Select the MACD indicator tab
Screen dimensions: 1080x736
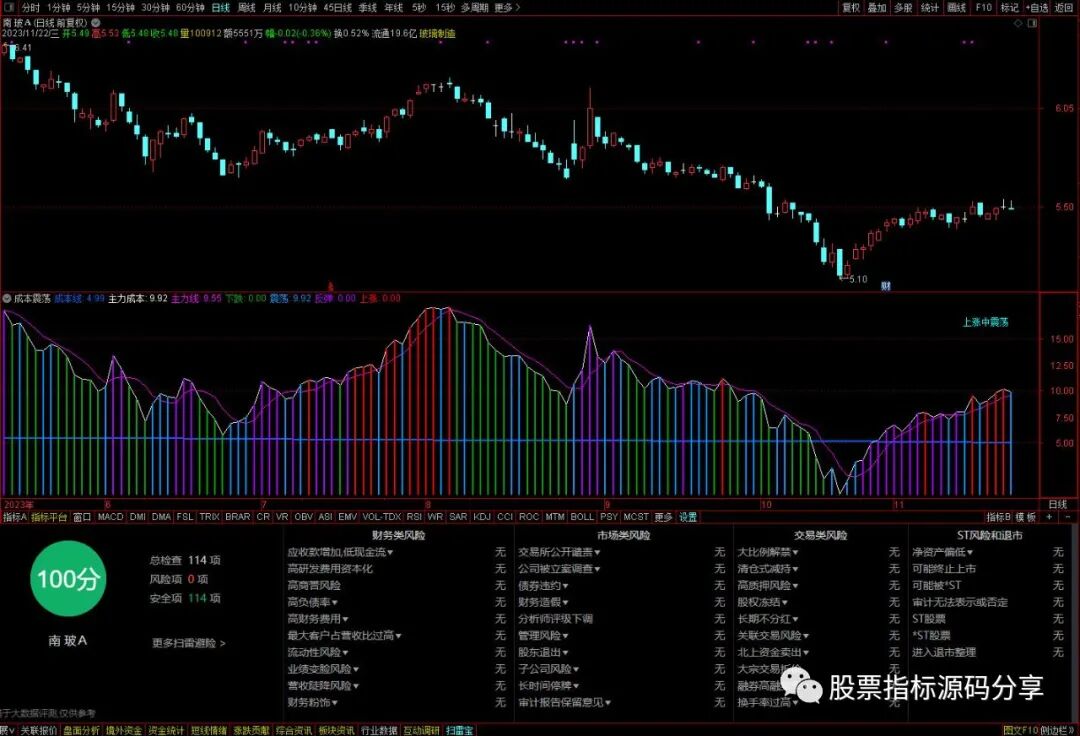[x=110, y=516]
